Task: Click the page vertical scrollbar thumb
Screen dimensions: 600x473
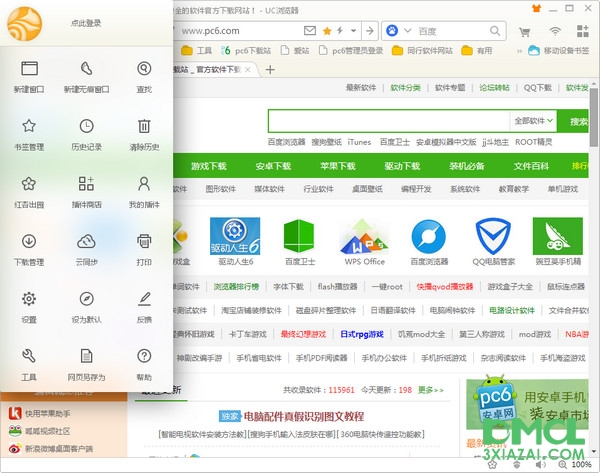Action: point(593,117)
